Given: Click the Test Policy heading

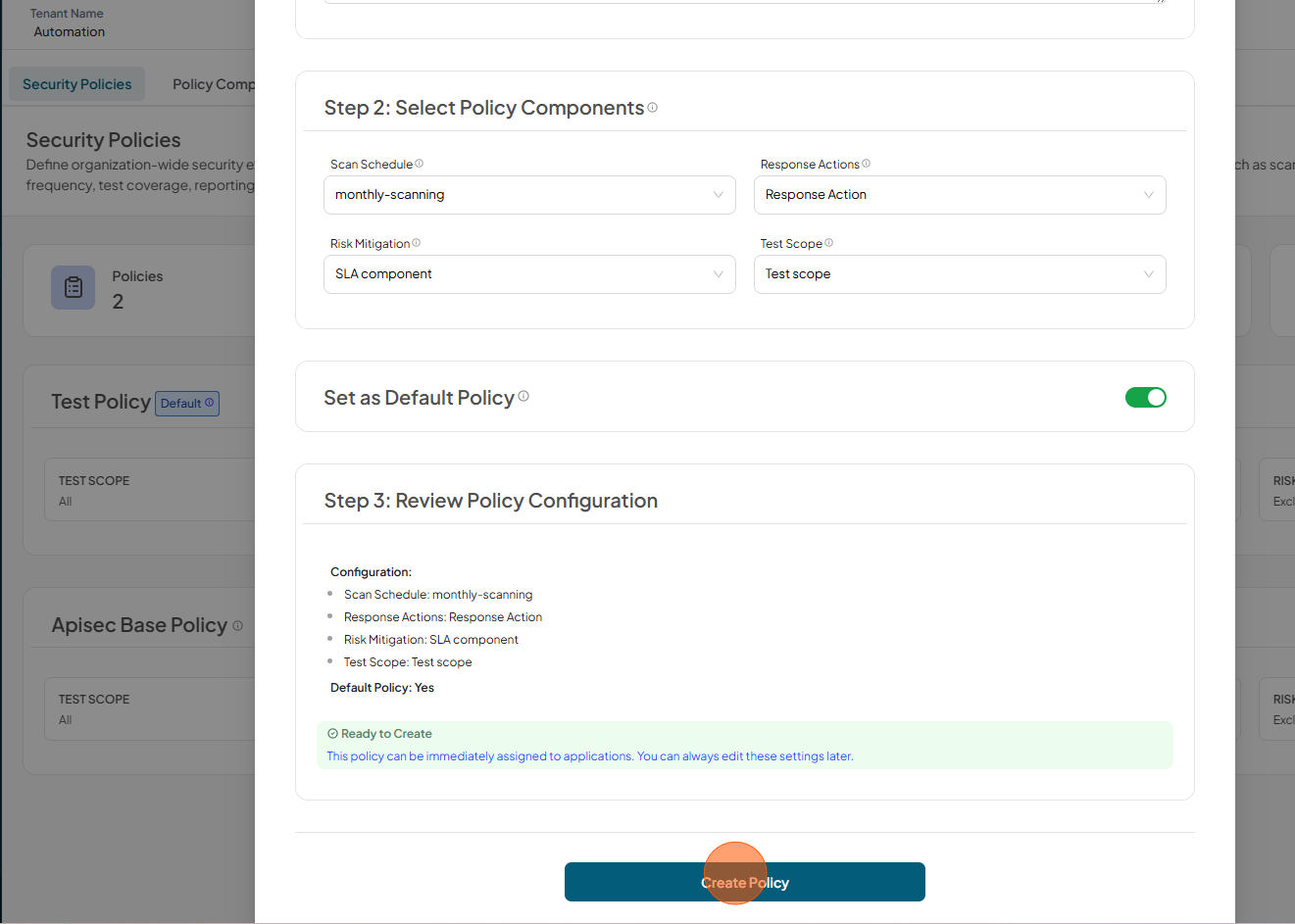Looking at the screenshot, I should (101, 402).
